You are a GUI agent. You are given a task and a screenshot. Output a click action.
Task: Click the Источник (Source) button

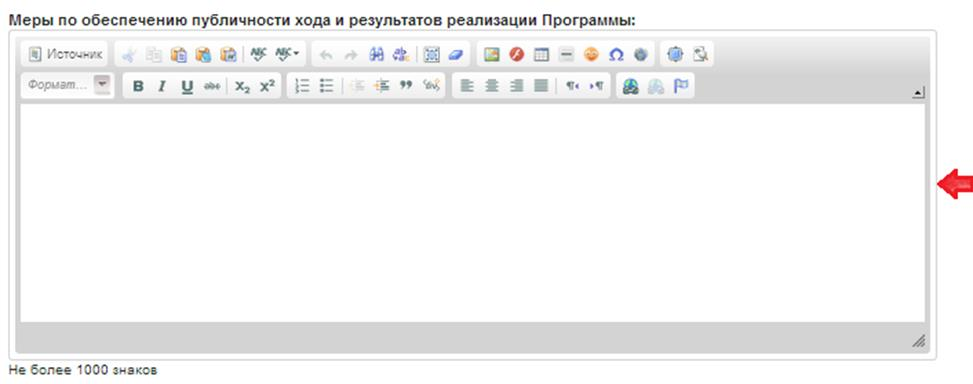tap(65, 55)
